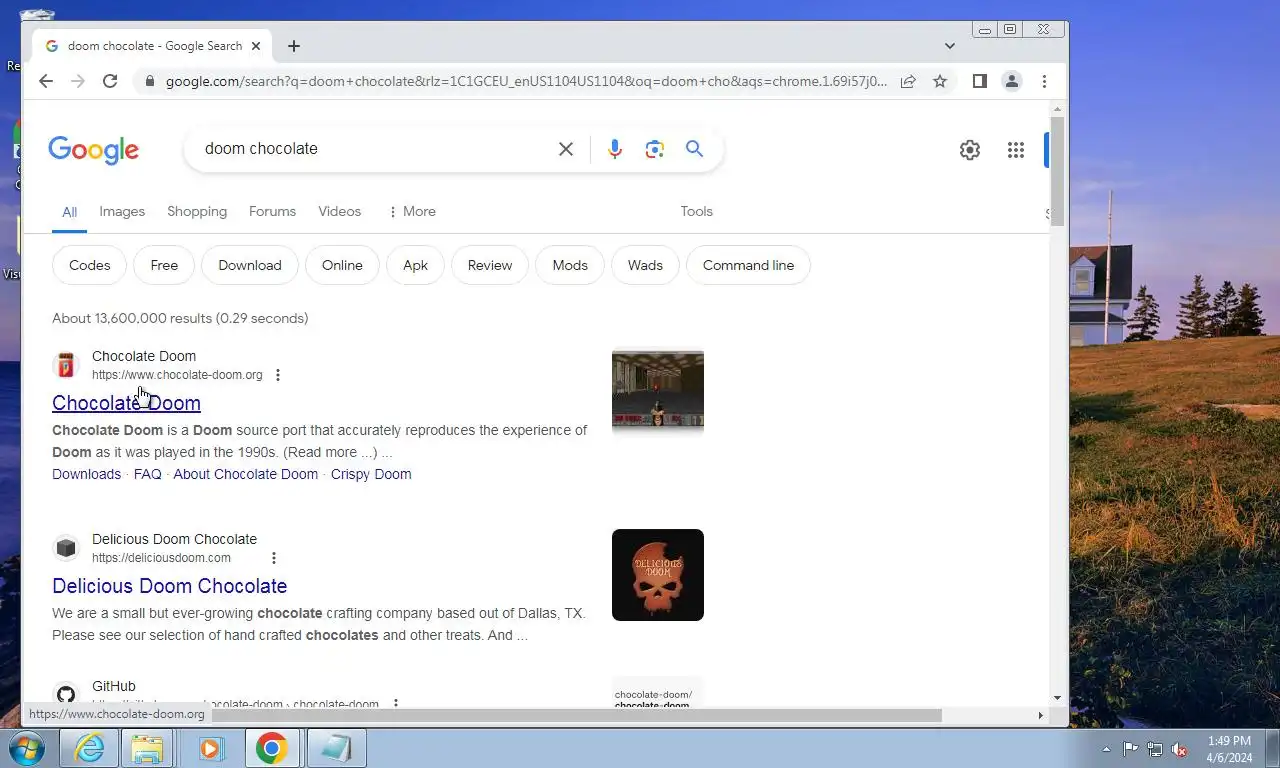
Task: Click the vertical scrollbar down arrow
Action: point(1058,698)
